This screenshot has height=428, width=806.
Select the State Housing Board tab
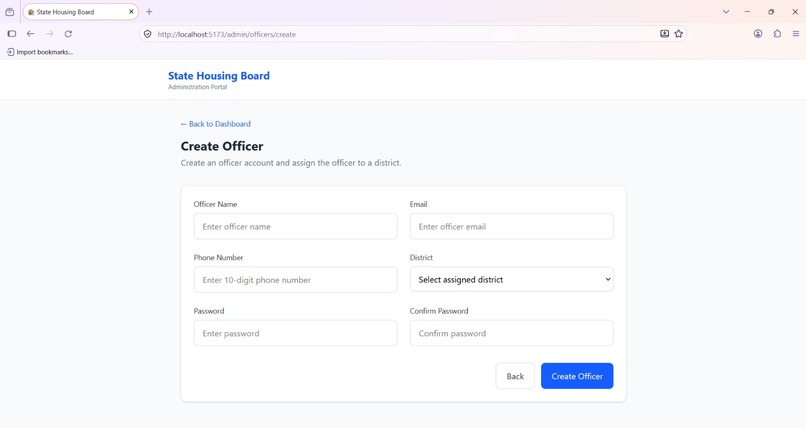point(81,12)
